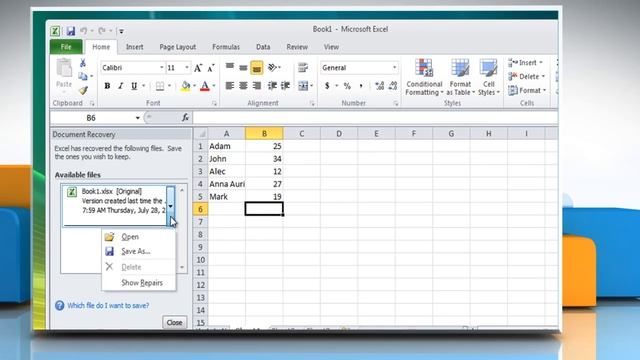Screen dimensions: 640x360
Task: Switch to the Page Layout tab
Action: click(178, 47)
